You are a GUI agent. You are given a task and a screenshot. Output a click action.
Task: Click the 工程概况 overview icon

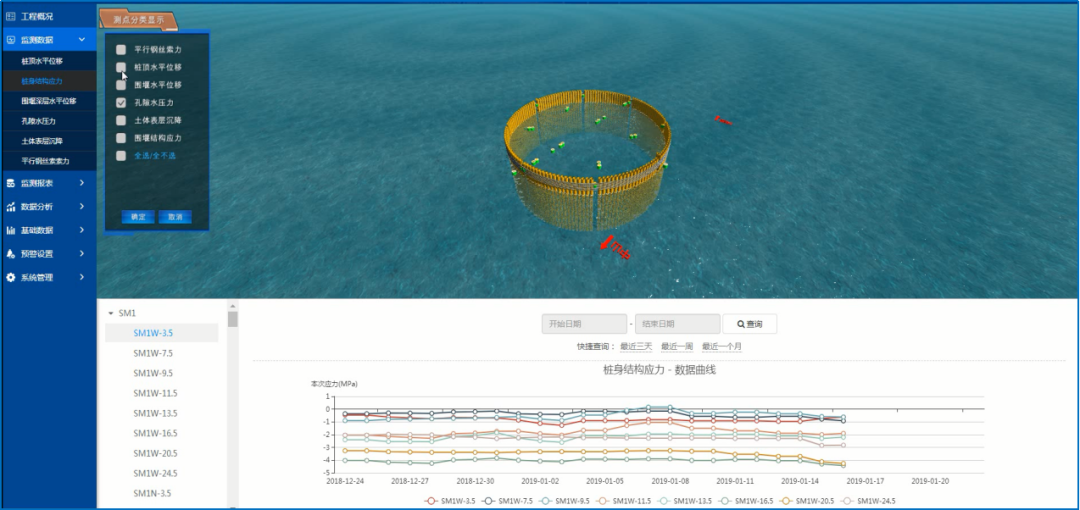(x=10, y=16)
